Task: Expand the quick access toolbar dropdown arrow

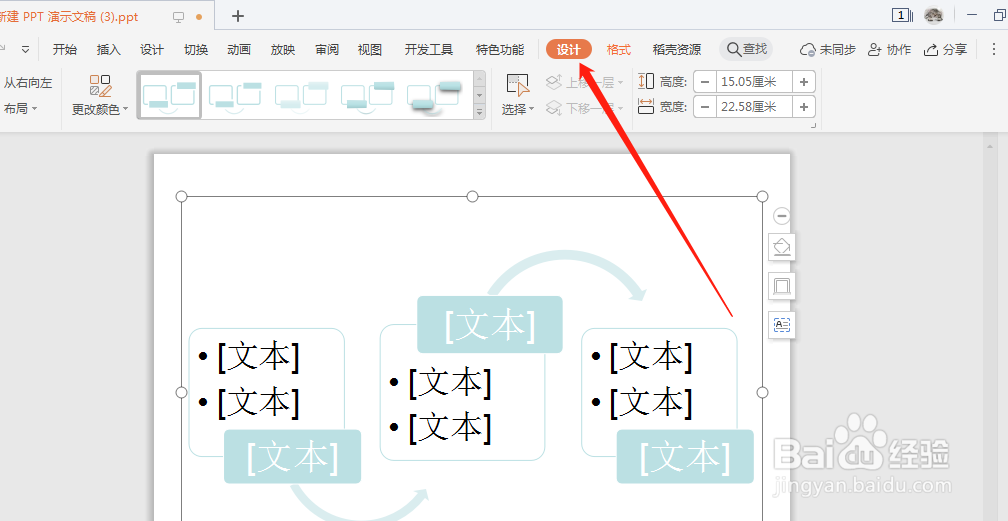Action: [25, 50]
